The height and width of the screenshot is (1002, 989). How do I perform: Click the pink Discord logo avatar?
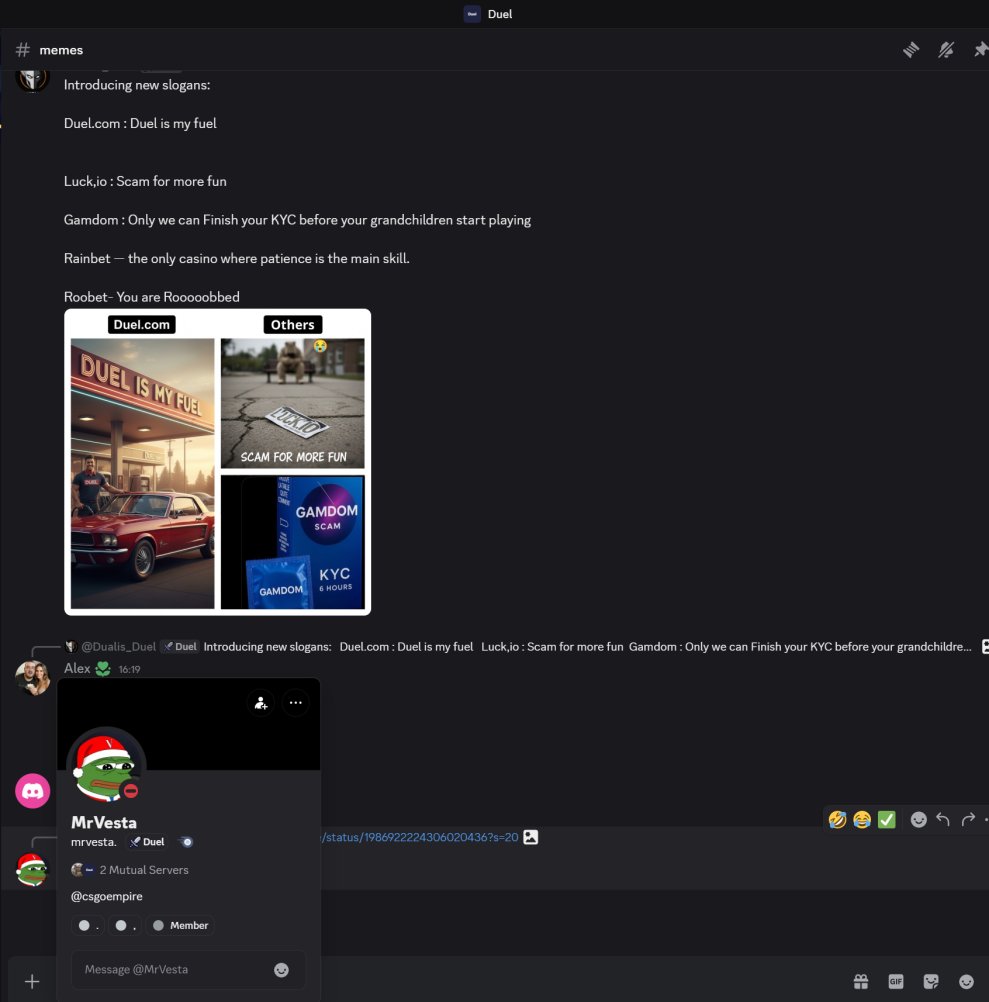coord(33,791)
